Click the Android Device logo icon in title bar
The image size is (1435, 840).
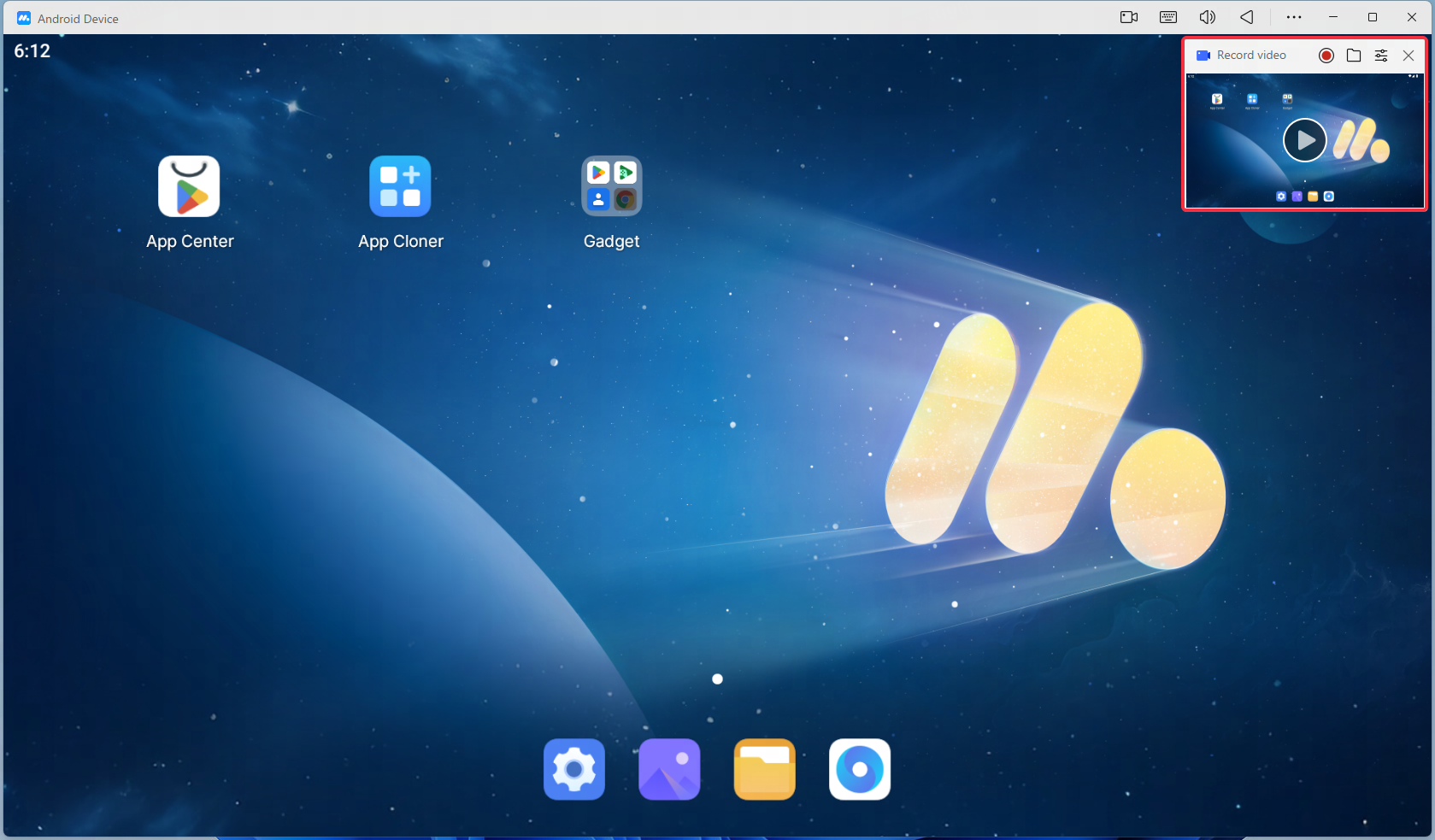(x=24, y=18)
